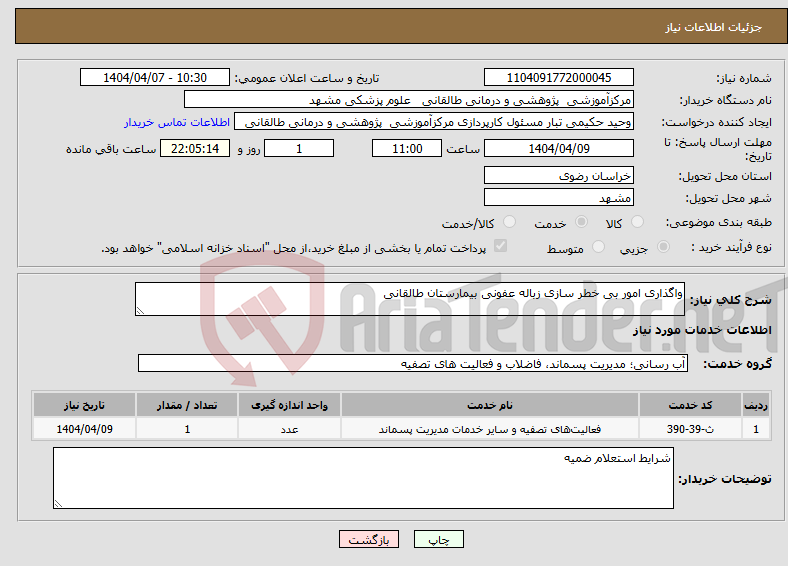Click the چاپ (print) button
The height and width of the screenshot is (566, 788).
438,539
